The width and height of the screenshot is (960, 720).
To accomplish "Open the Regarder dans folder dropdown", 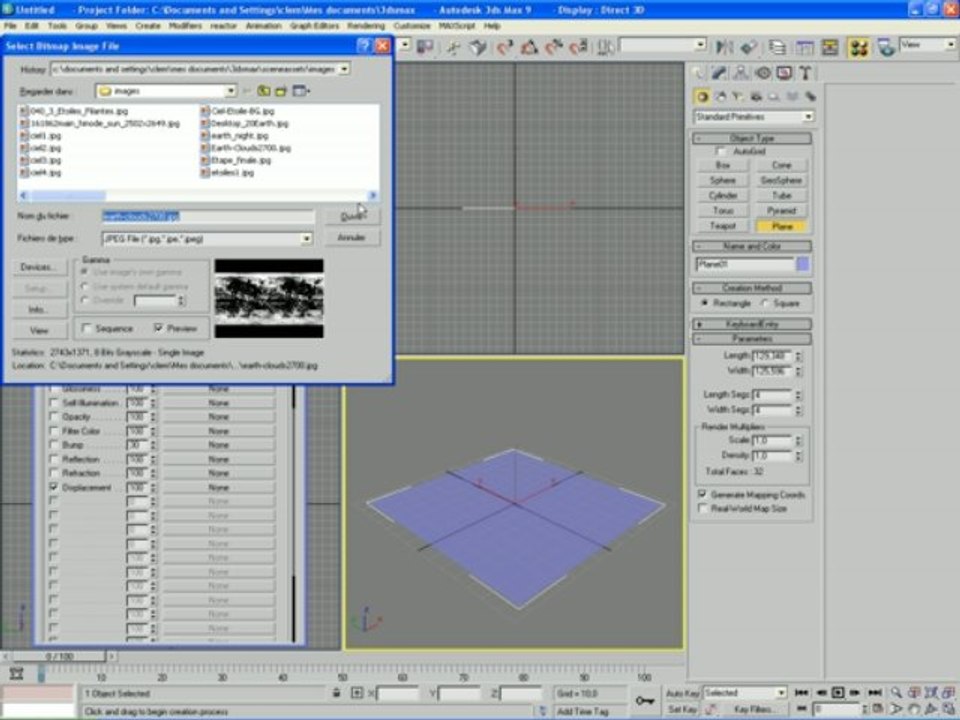I will tap(230, 91).
